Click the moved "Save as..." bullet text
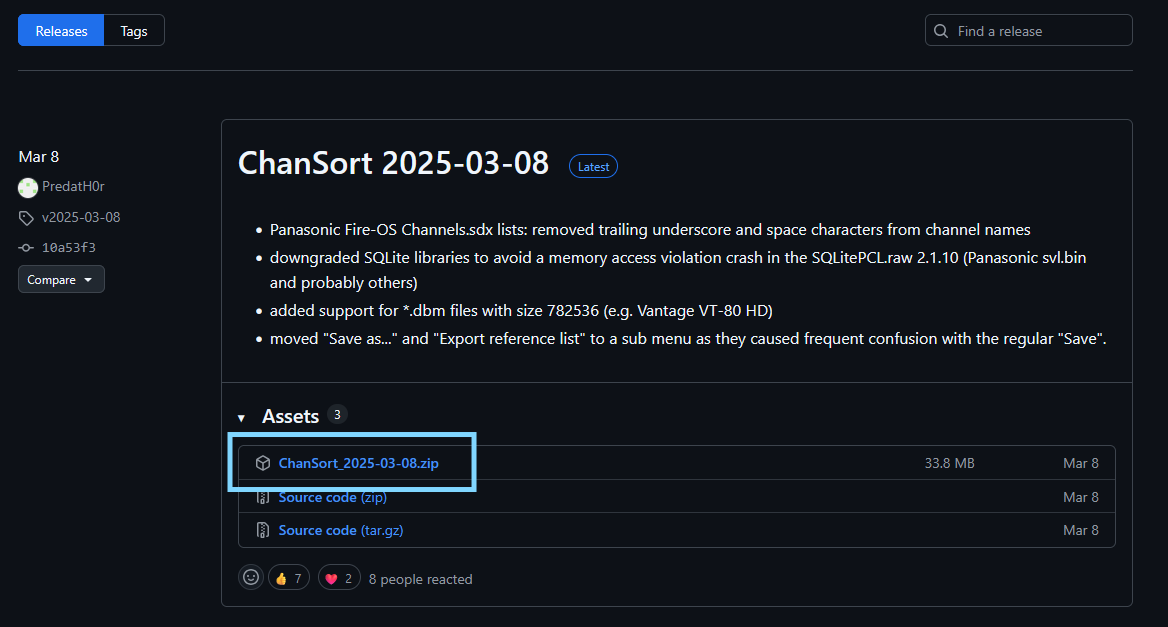The image size is (1168, 627). [x=688, y=339]
